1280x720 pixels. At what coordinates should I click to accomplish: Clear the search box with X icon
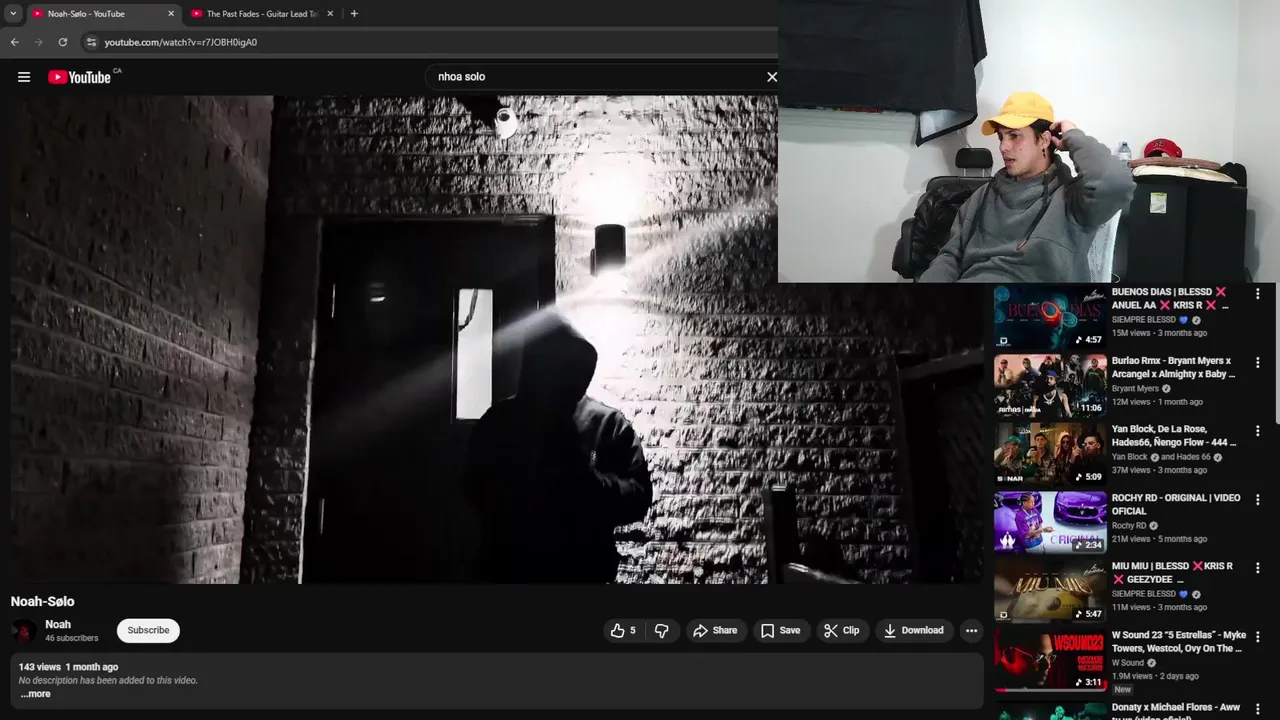point(772,77)
